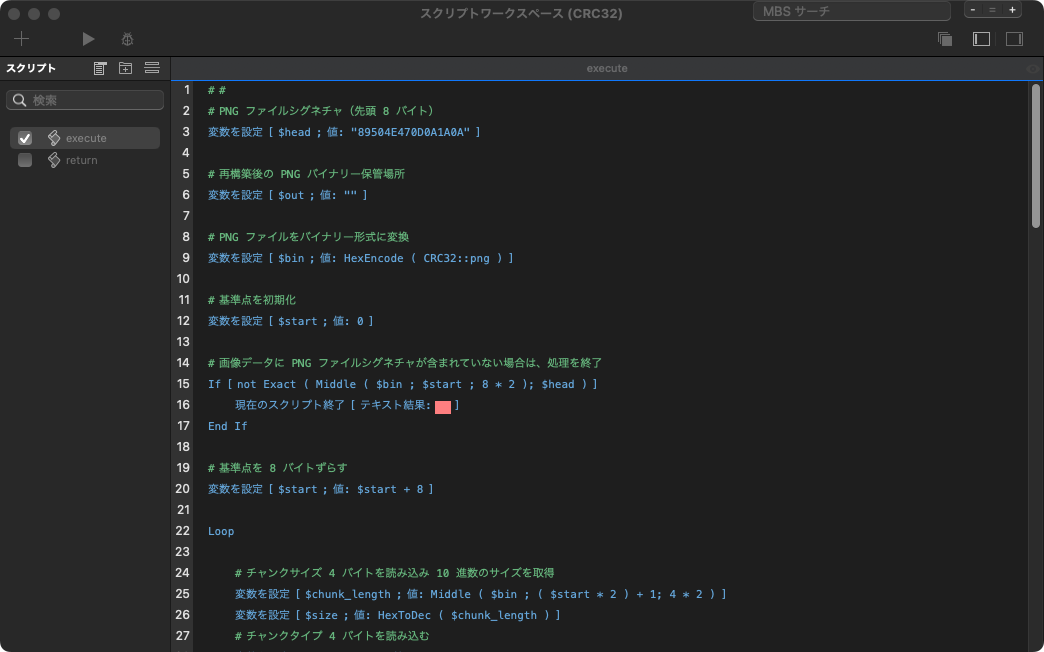Click line number 13 in the gutter
This screenshot has width=1044, height=652.
[x=183, y=342]
